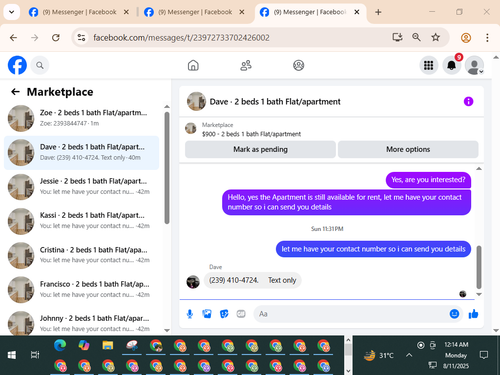Open the account profile picture menu
Screen dimensions: 500x375
pos(474,65)
